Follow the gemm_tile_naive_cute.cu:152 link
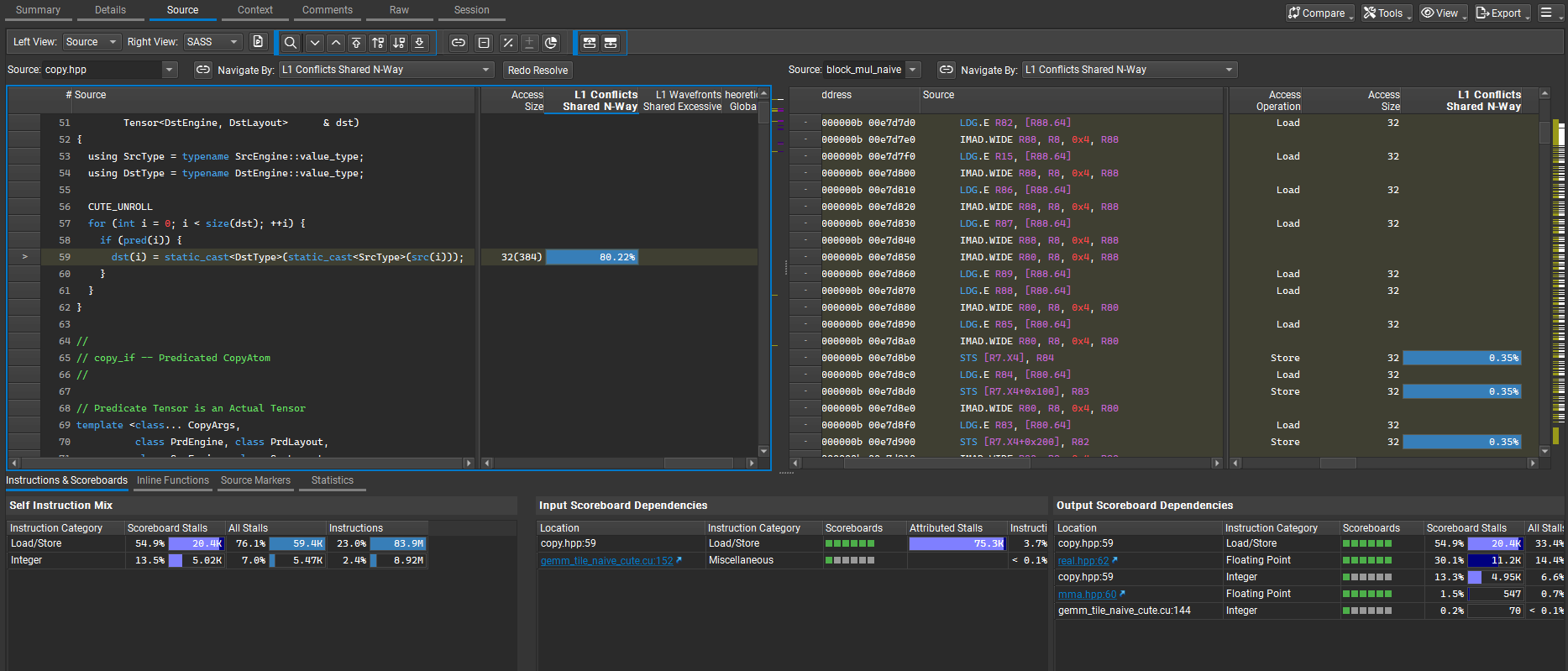 (x=606, y=561)
